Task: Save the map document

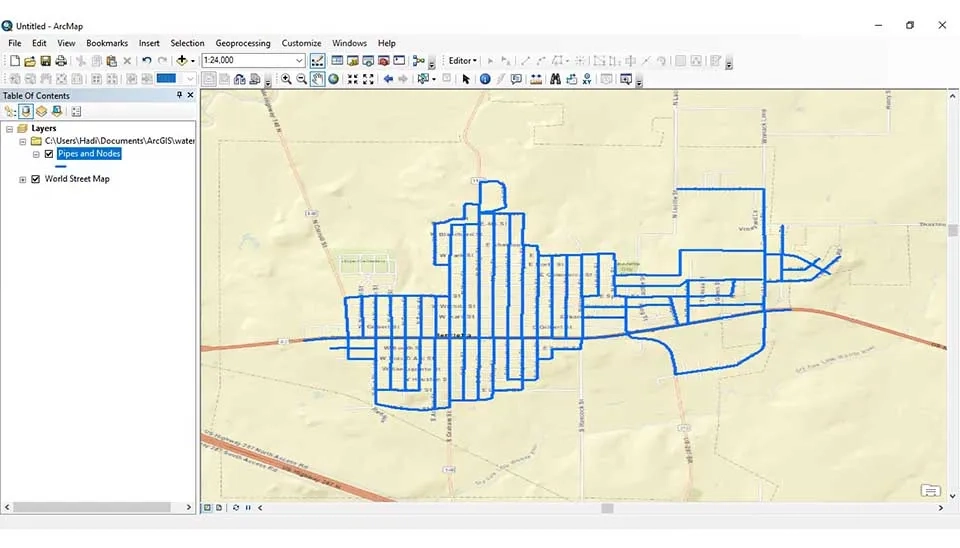Action: click(x=45, y=61)
